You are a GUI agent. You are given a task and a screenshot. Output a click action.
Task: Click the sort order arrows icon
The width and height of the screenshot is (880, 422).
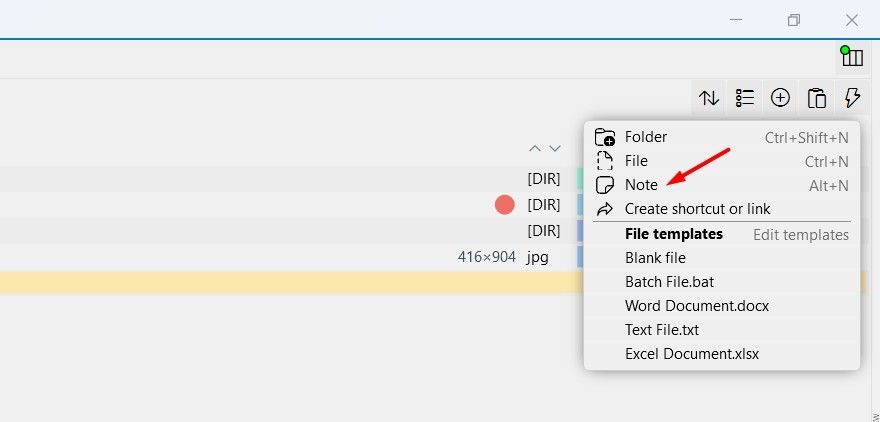tap(709, 98)
